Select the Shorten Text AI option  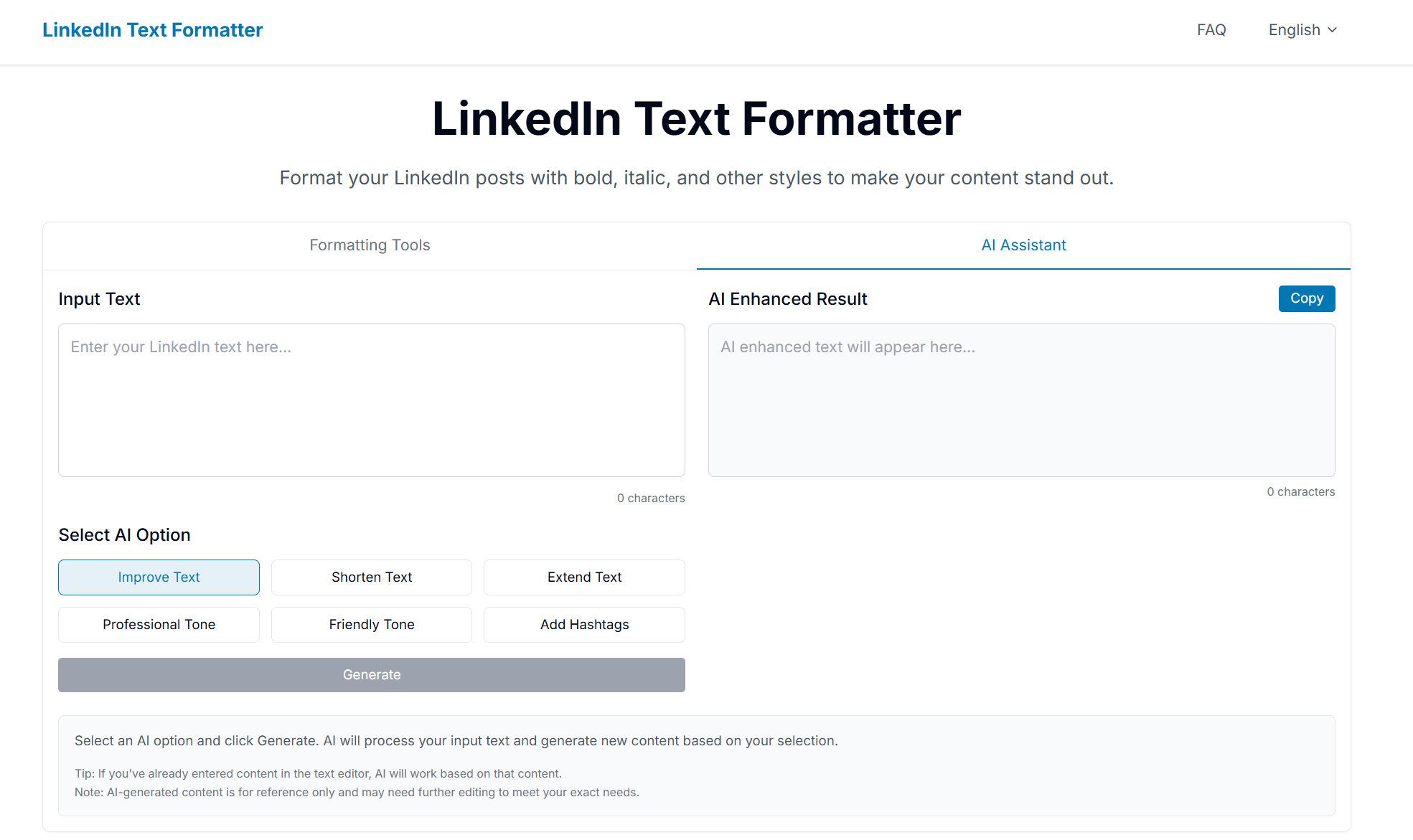[x=371, y=577]
